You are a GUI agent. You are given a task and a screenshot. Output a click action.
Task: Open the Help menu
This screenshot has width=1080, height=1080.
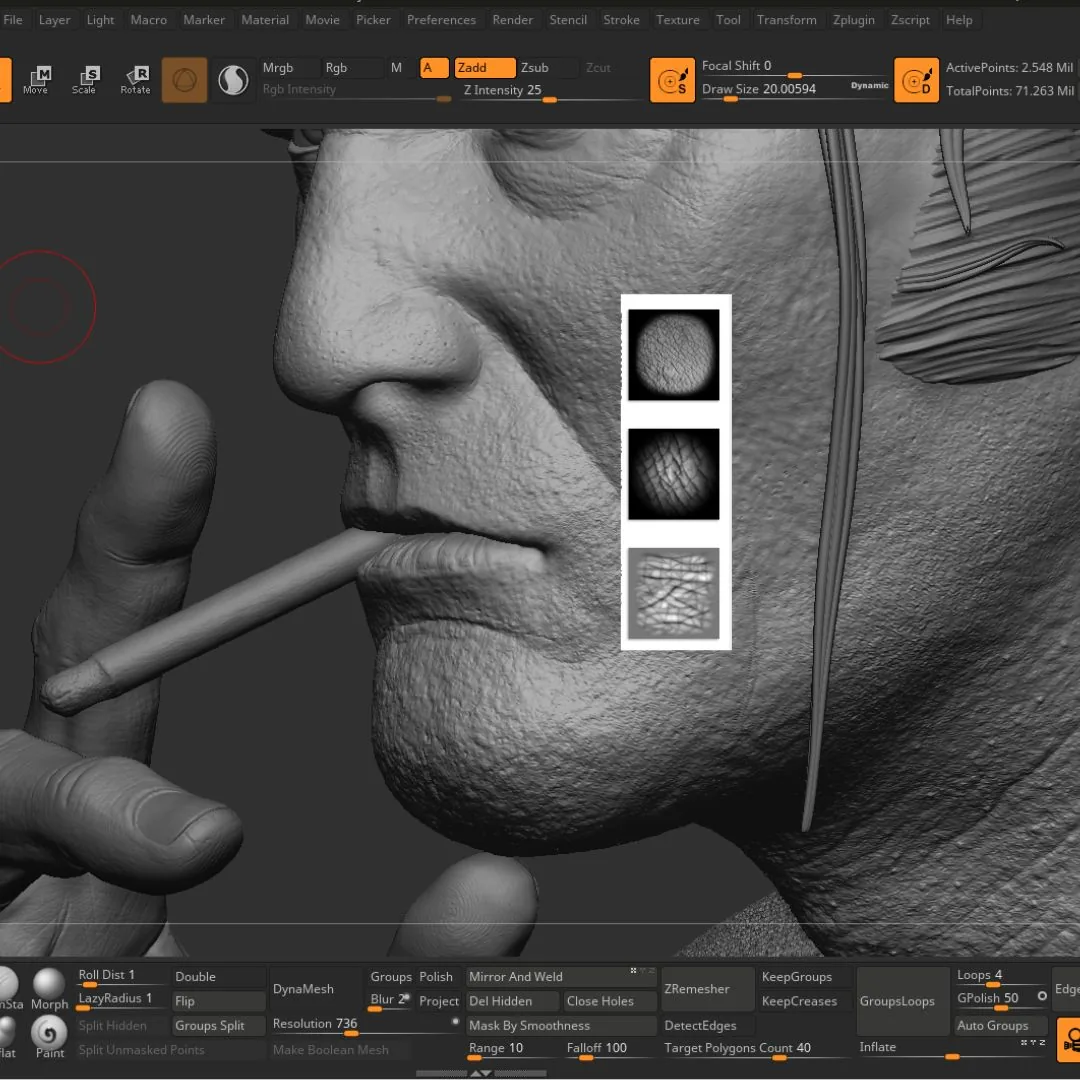coord(959,20)
